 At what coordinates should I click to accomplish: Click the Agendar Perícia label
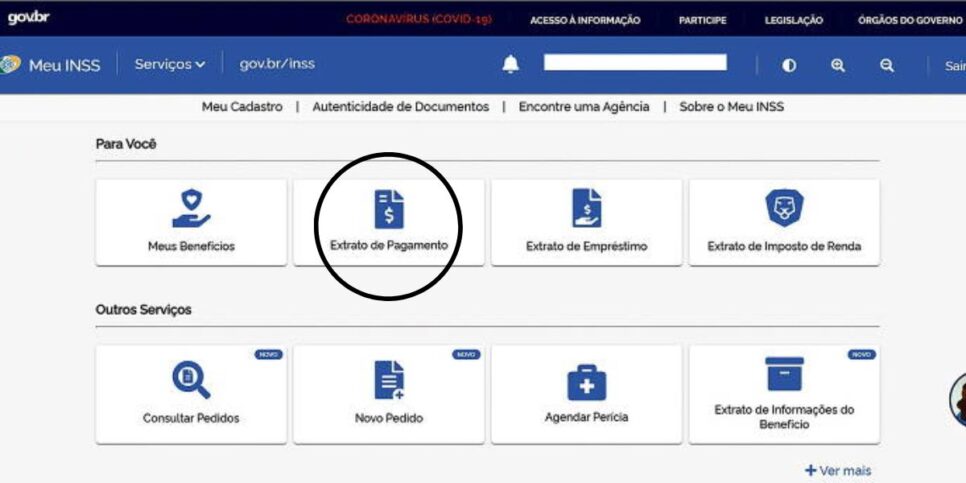point(586,417)
